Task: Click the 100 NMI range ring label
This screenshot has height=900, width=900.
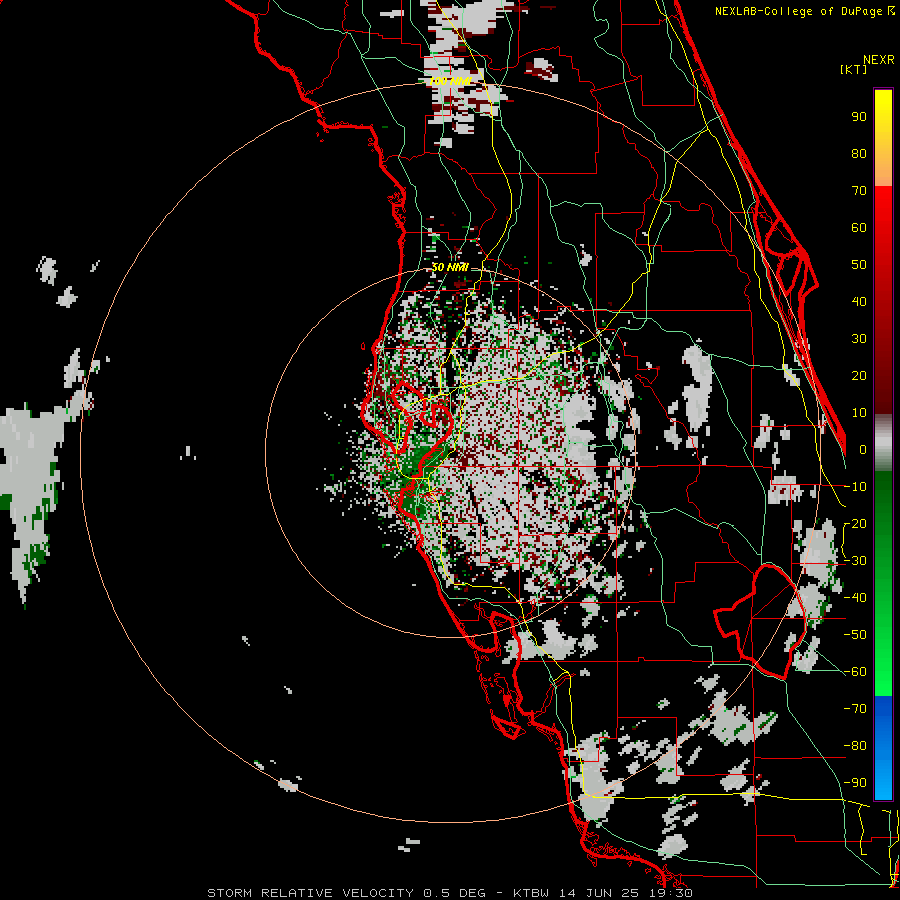Action: (x=451, y=82)
